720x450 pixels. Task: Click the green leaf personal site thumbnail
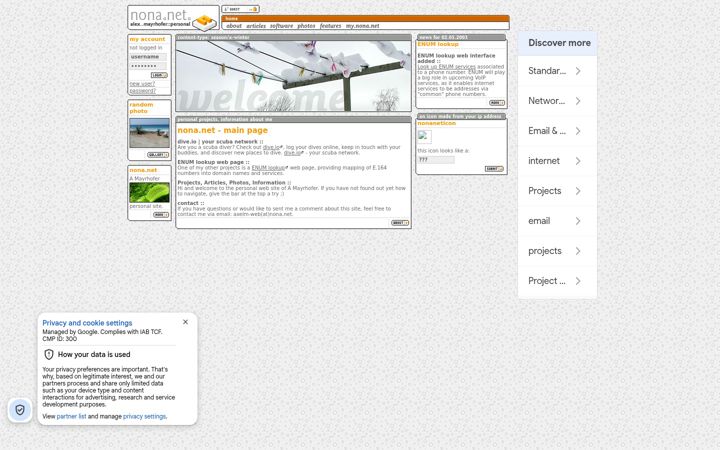pos(149,192)
